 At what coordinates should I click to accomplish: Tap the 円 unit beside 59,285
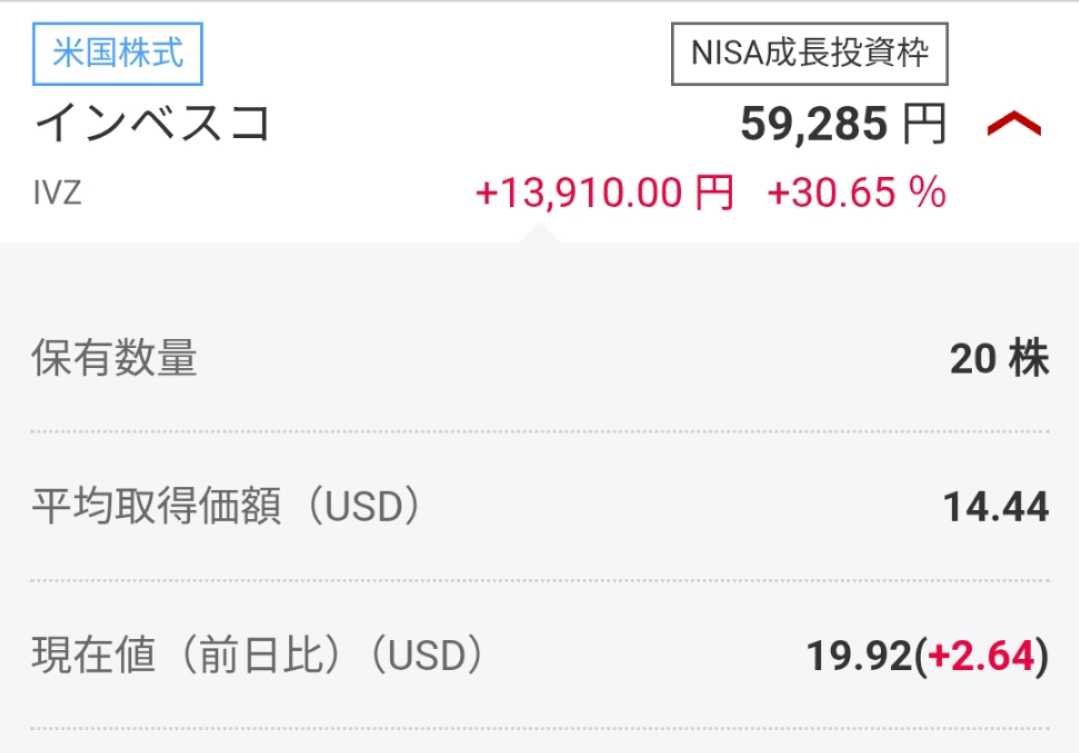click(x=924, y=124)
